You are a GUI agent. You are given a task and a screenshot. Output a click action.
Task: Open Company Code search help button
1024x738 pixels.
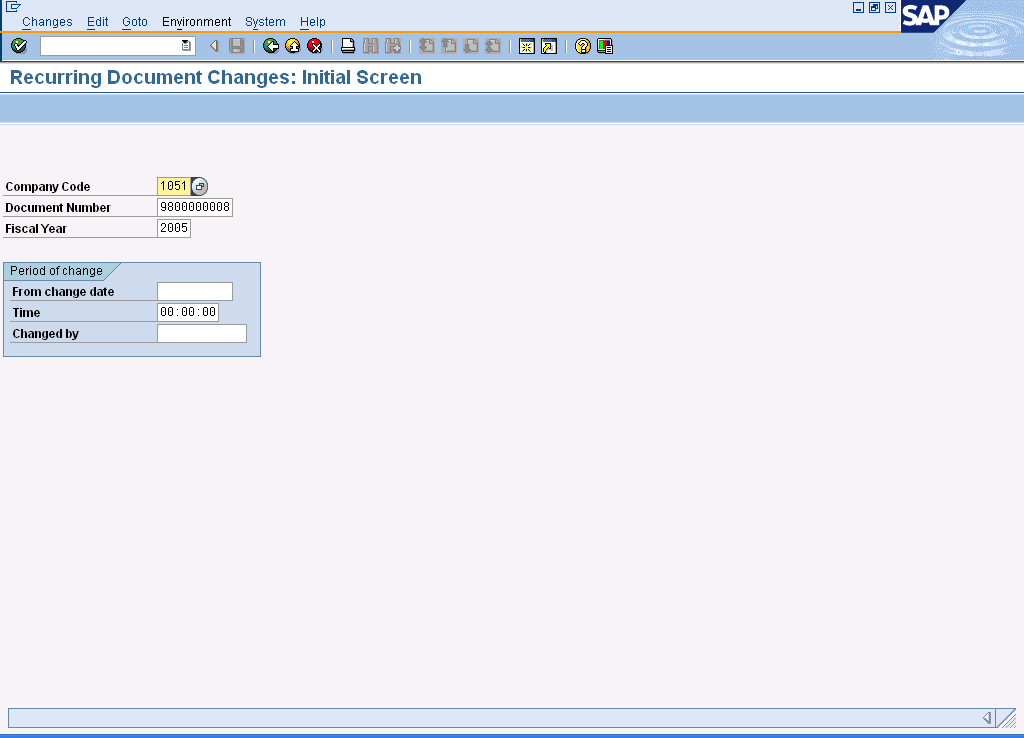click(200, 186)
